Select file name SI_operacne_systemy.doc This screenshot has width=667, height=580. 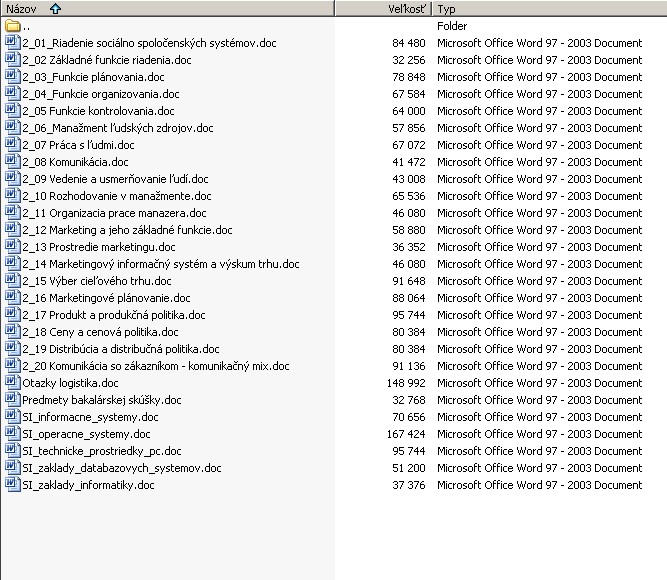(86, 434)
